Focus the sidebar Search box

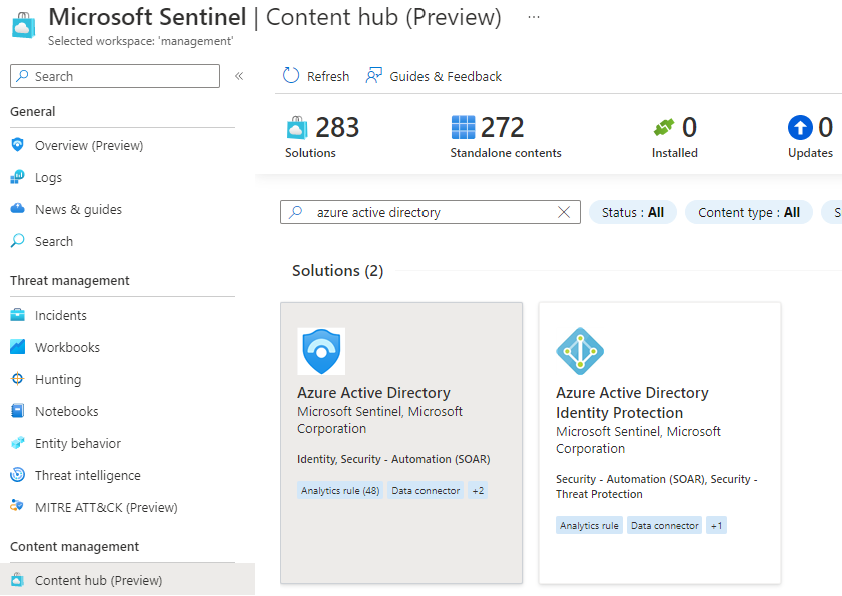pyautogui.click(x=115, y=76)
